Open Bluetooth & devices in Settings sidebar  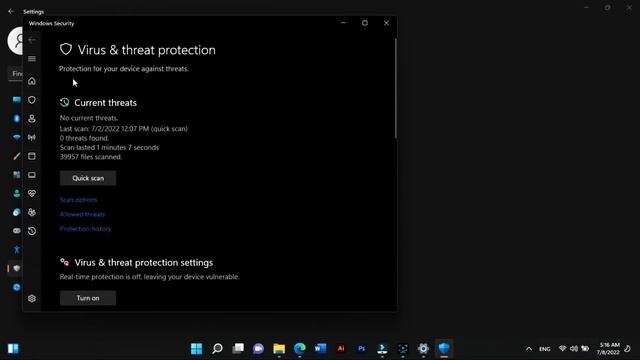[16, 118]
